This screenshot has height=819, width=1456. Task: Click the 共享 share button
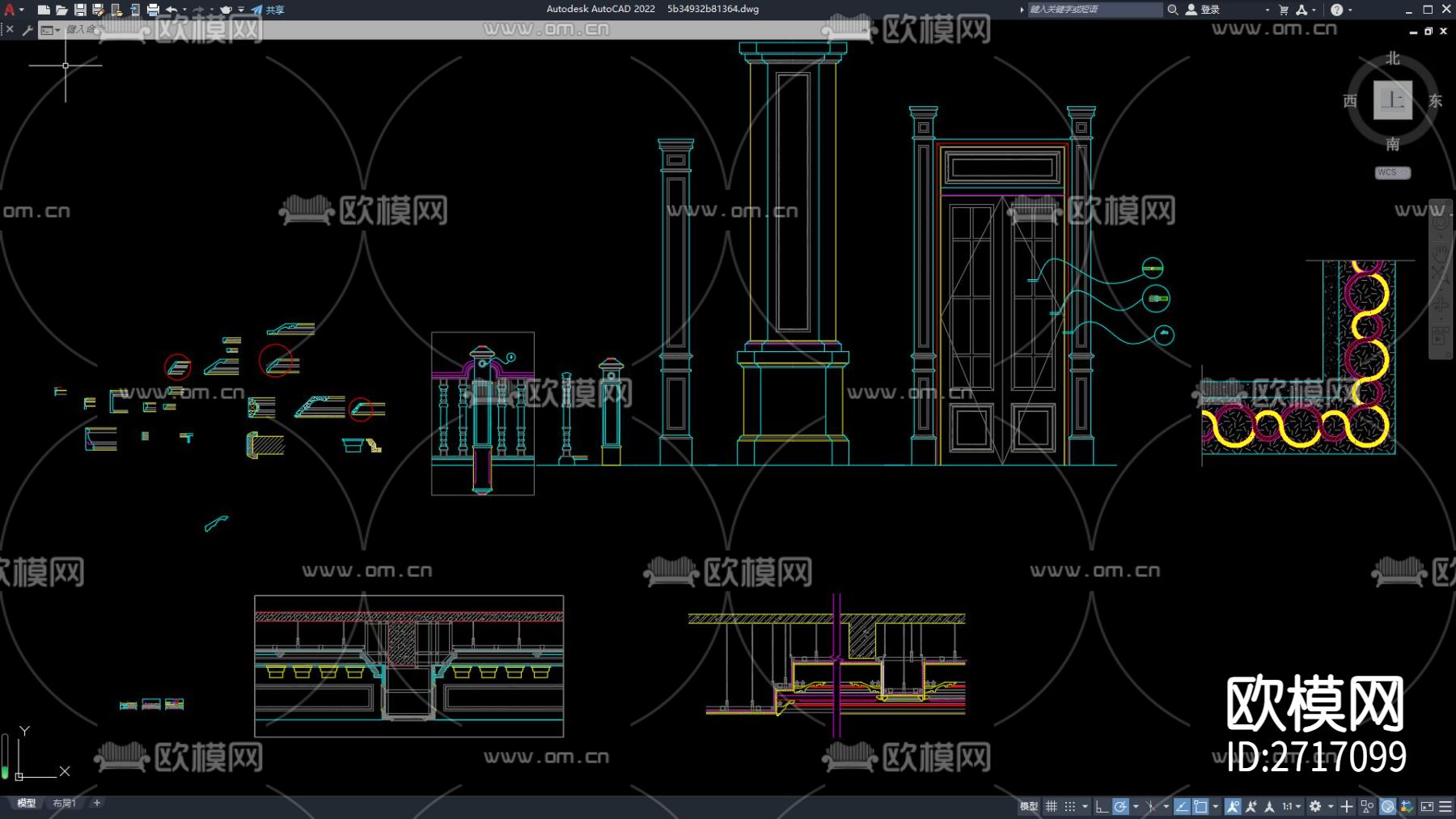(269, 10)
